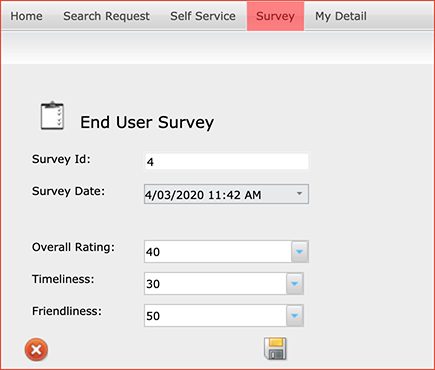Switch to Search Request tab
This screenshot has width=435, height=370.
[x=106, y=16]
